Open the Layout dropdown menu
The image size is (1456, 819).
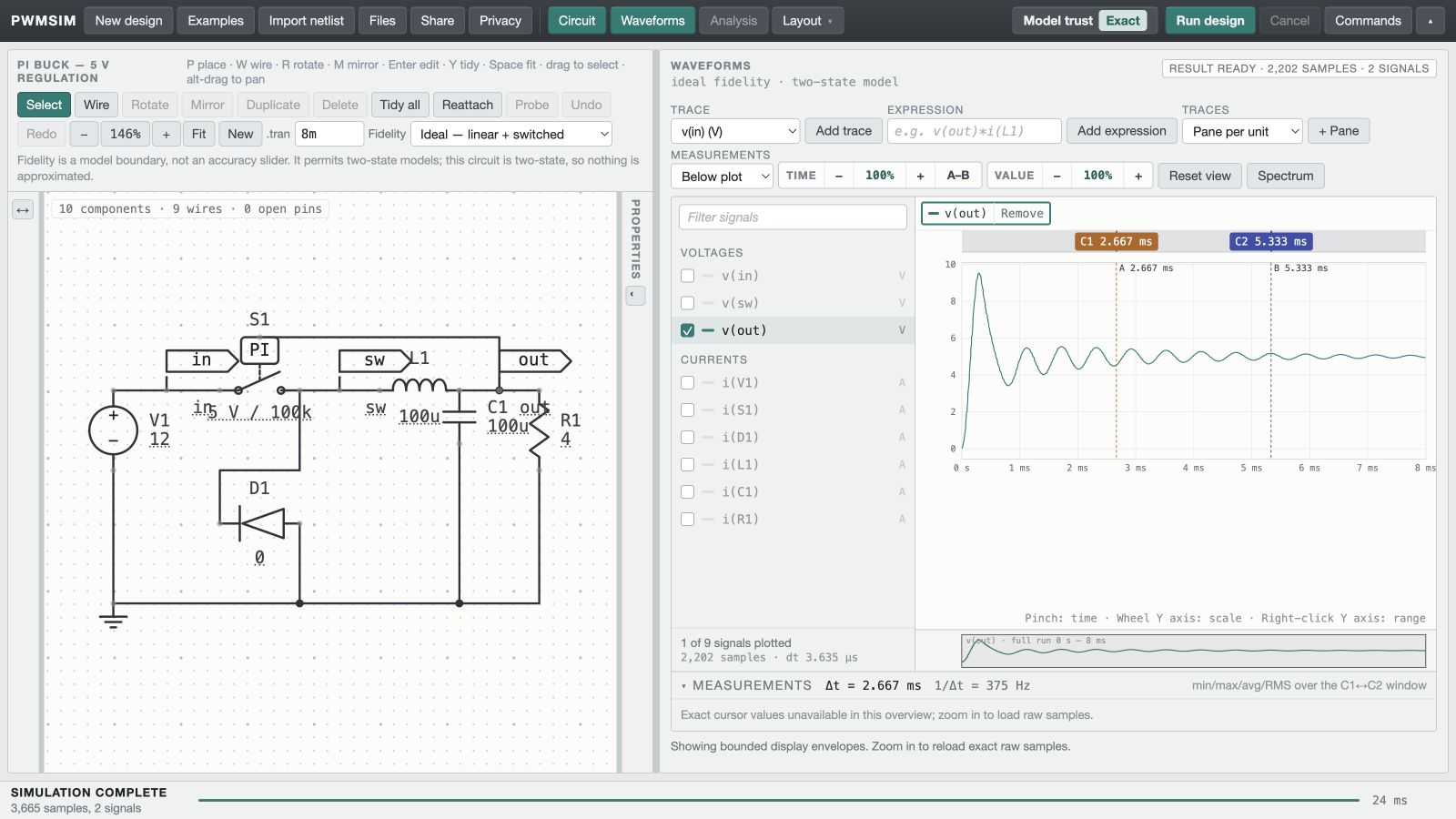point(807,21)
